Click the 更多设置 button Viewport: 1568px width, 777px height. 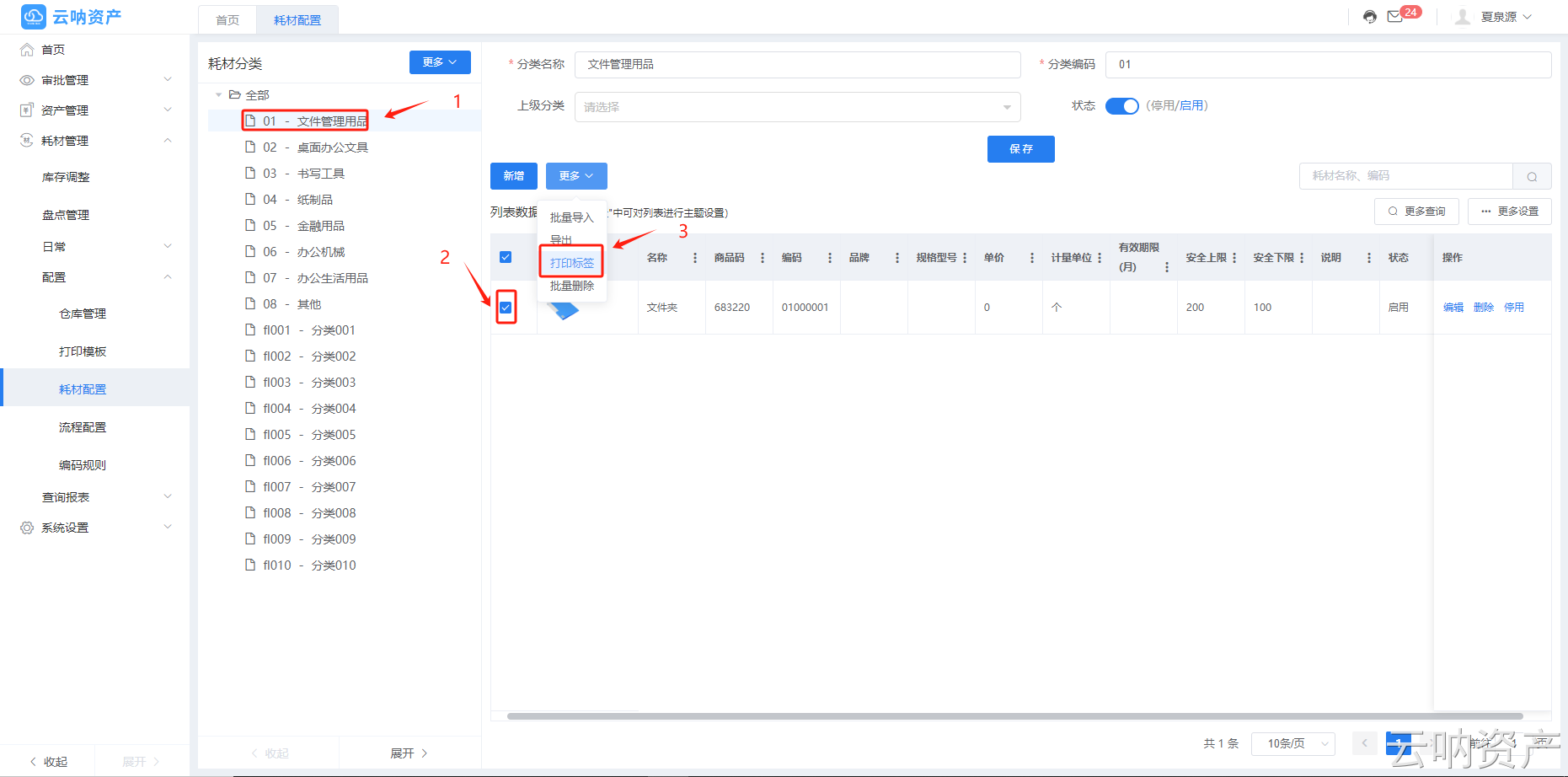tap(1510, 212)
